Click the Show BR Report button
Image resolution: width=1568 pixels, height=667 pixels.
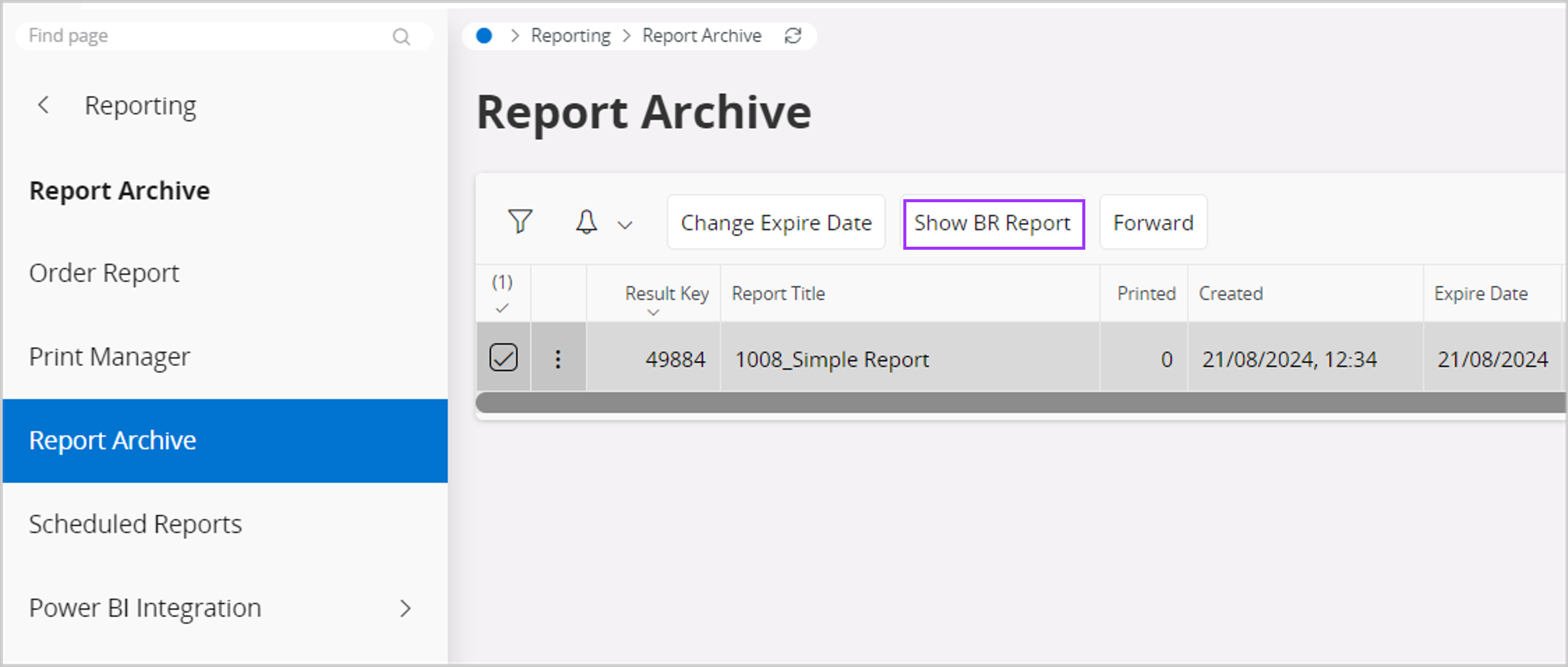coord(992,222)
